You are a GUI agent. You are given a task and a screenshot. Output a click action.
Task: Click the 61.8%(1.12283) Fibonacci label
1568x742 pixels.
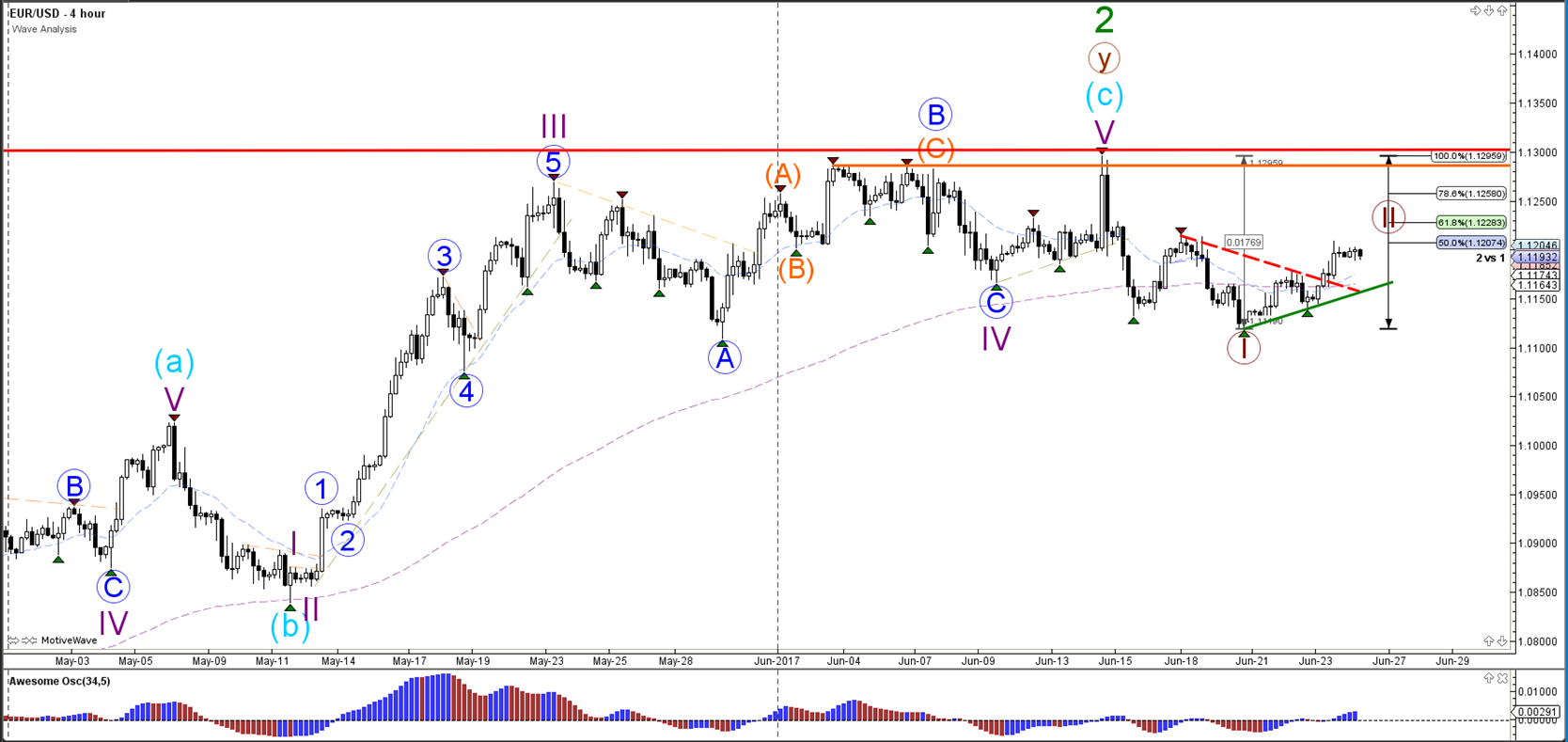pos(1471,223)
